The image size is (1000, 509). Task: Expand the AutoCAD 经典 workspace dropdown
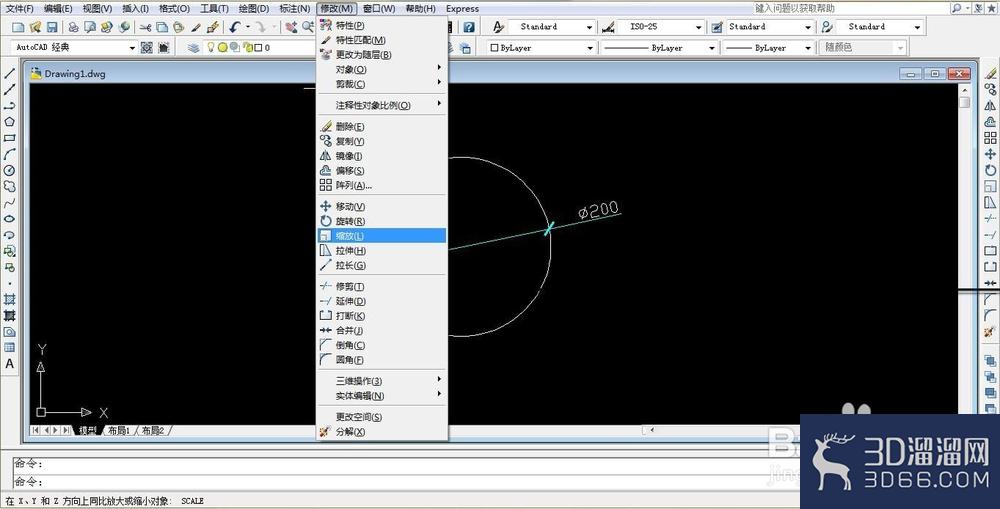(132, 47)
